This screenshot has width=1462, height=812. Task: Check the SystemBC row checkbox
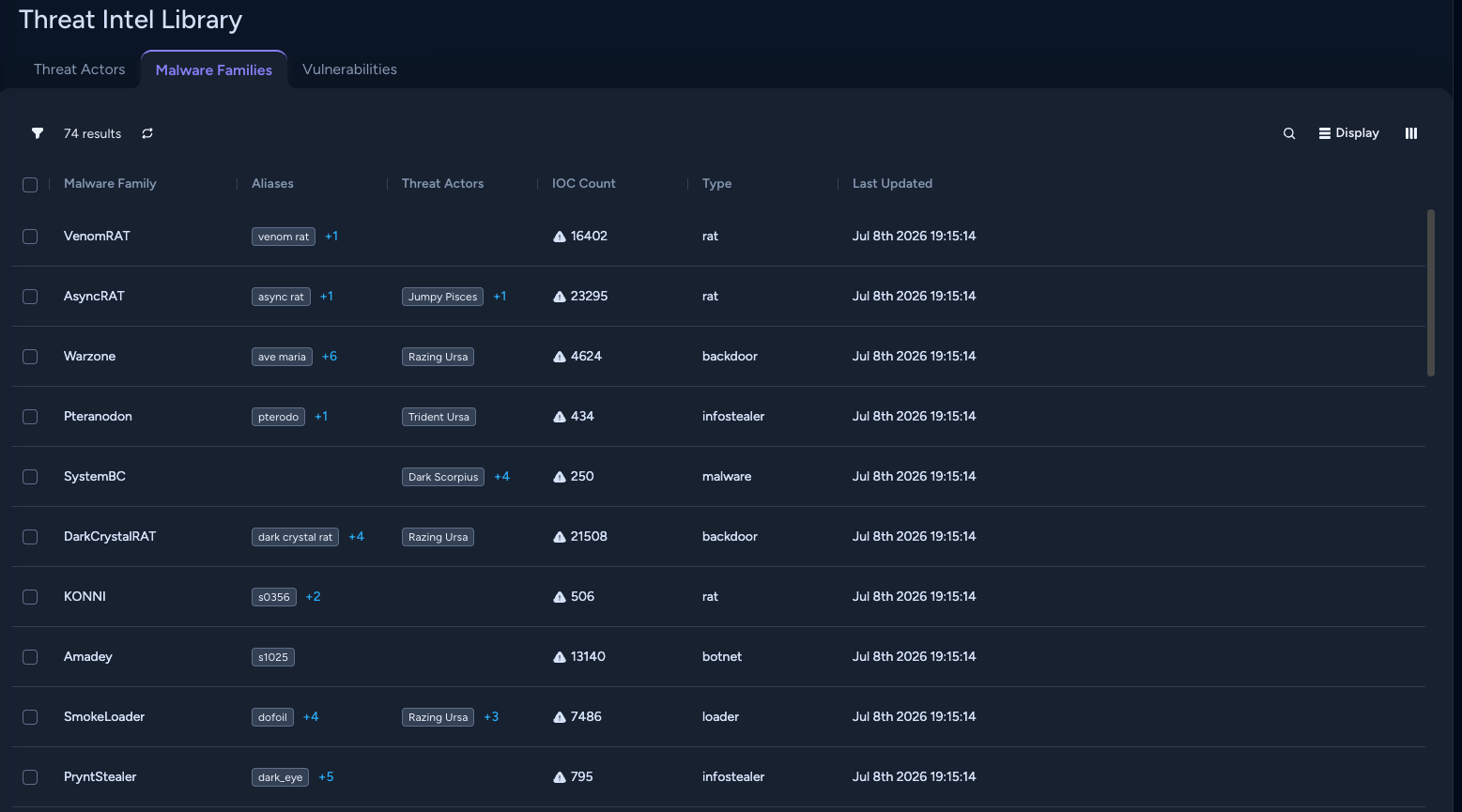(30, 477)
